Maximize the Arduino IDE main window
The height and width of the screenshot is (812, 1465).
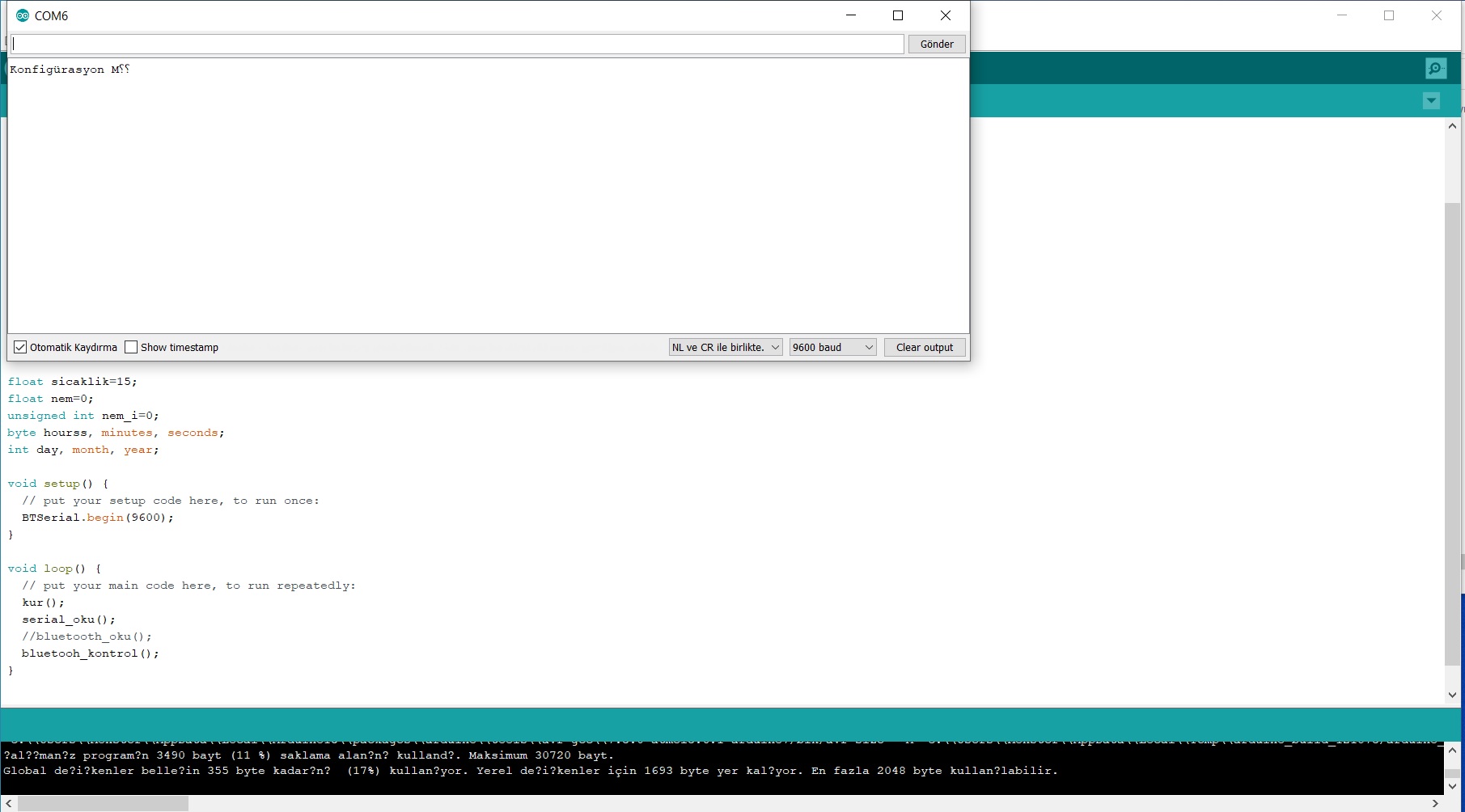pos(1389,15)
